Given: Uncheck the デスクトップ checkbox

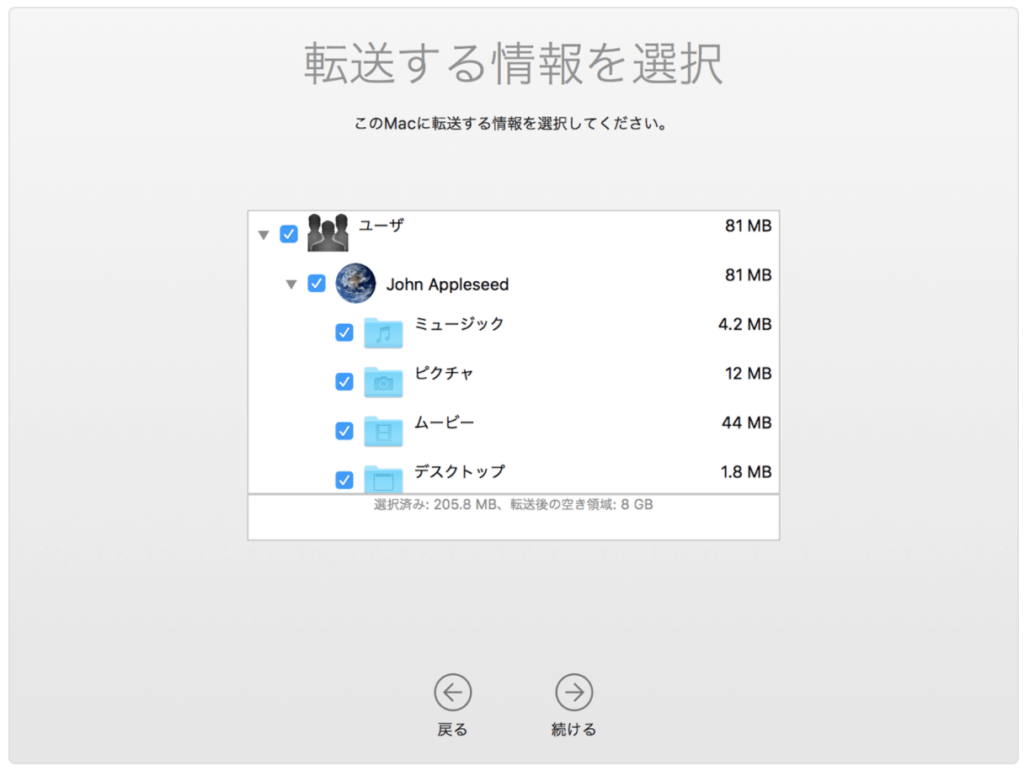Looking at the screenshot, I should [344, 480].
